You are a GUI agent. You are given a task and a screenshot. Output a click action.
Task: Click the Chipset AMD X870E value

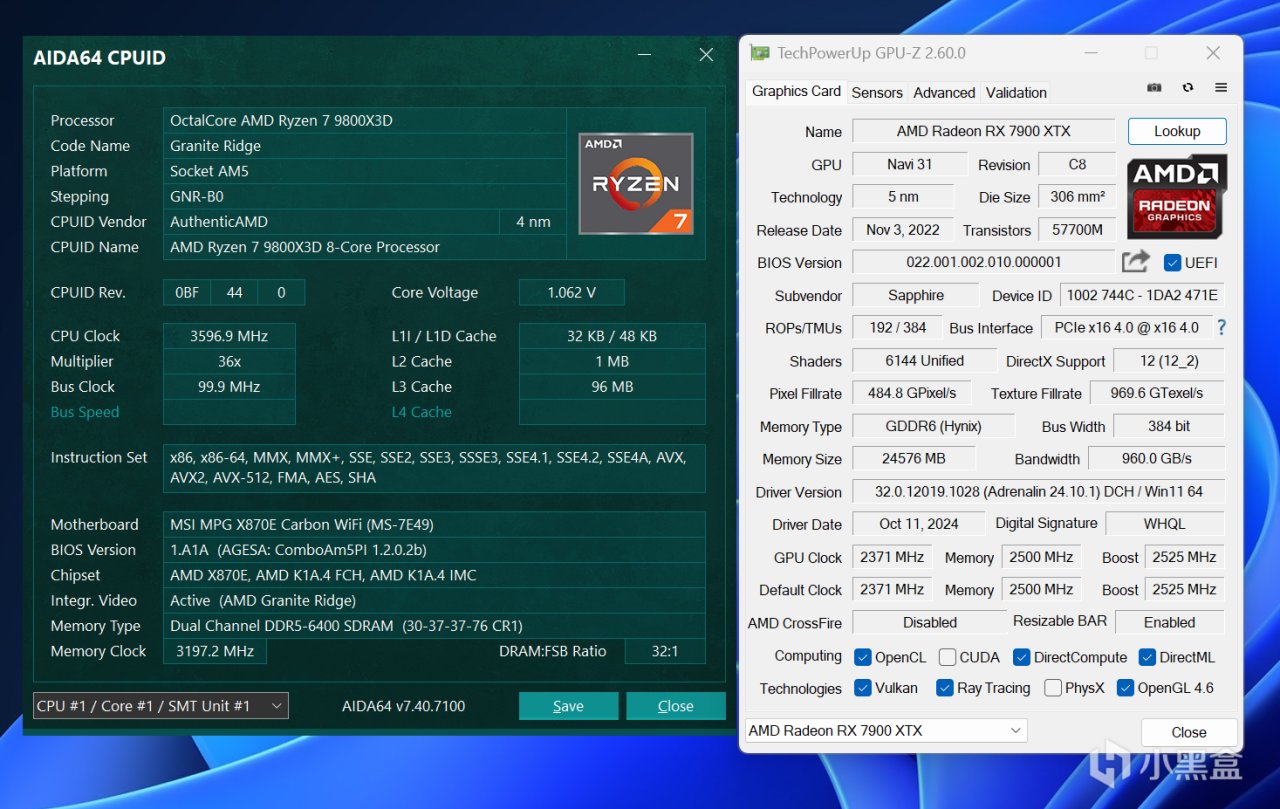coord(434,575)
